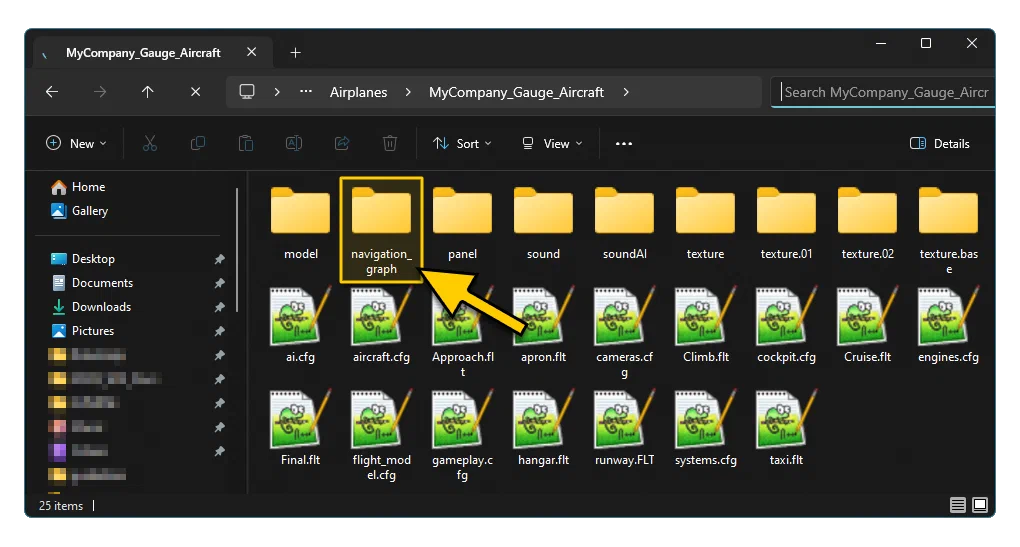Click the Delete trash icon
Viewport: 1020px width, 547px height.
pyautogui.click(x=390, y=143)
